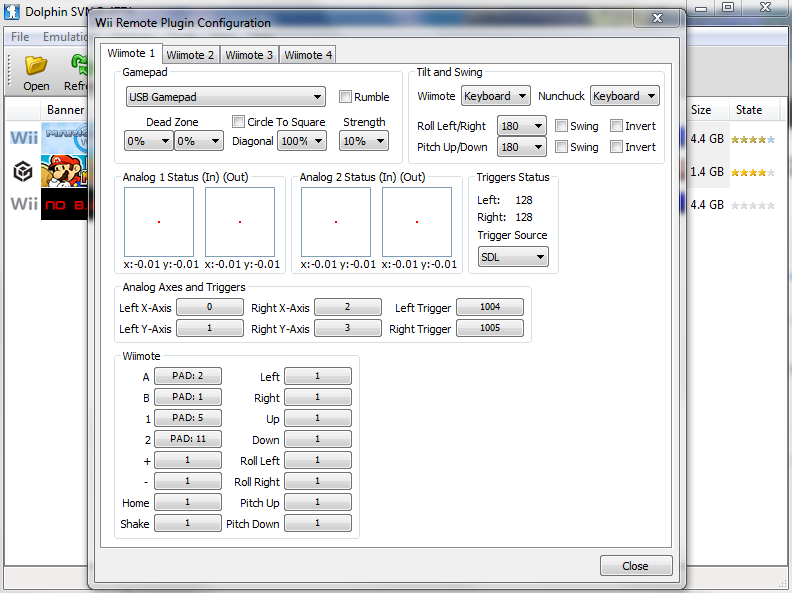Switch to Wiimote 3 tab
Image resolution: width=792 pixels, height=593 pixels.
click(x=249, y=55)
